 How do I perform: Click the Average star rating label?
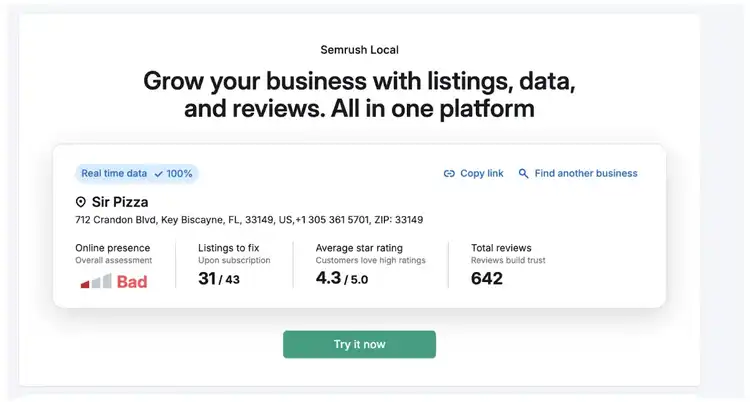point(359,248)
